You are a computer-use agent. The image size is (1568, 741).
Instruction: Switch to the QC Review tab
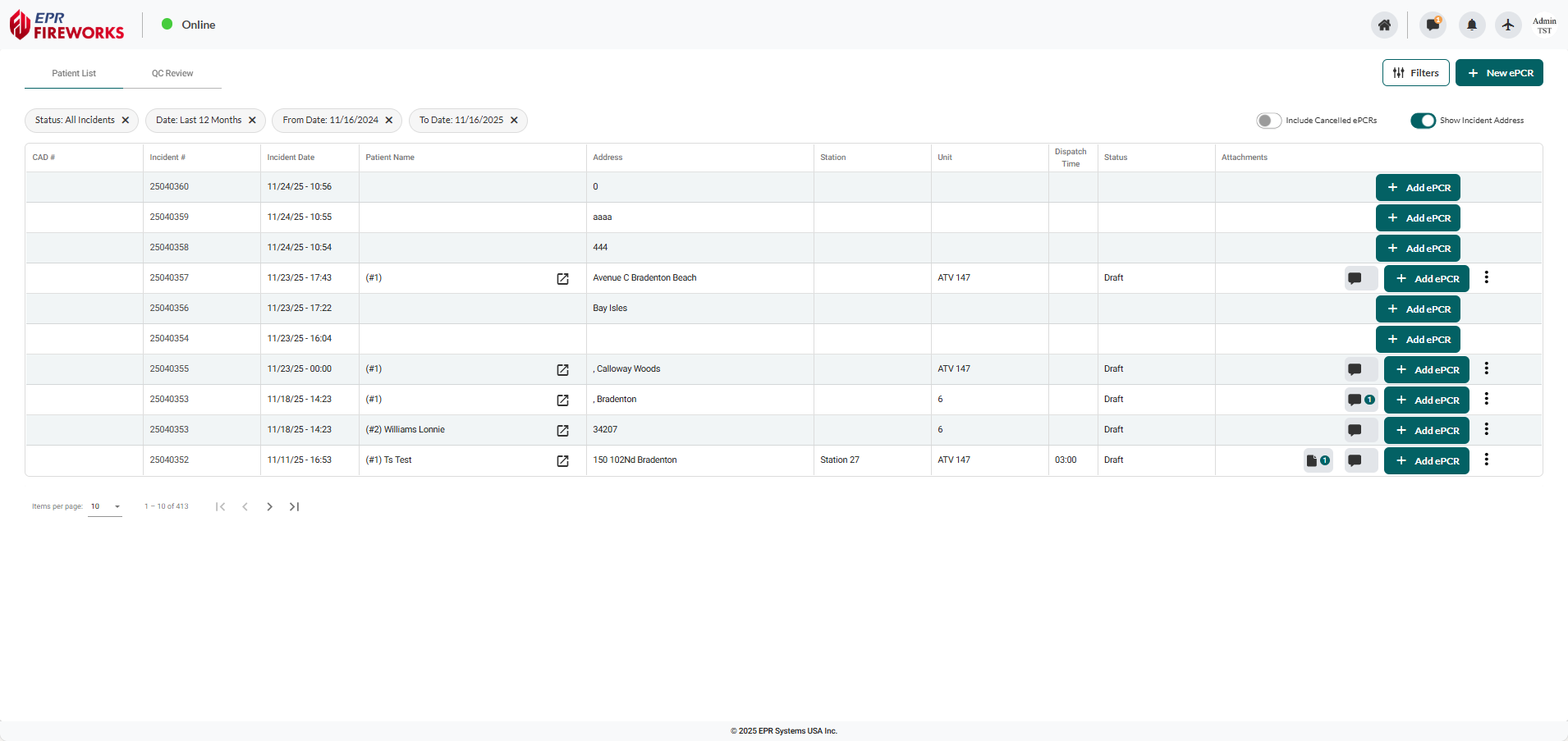pyautogui.click(x=172, y=74)
